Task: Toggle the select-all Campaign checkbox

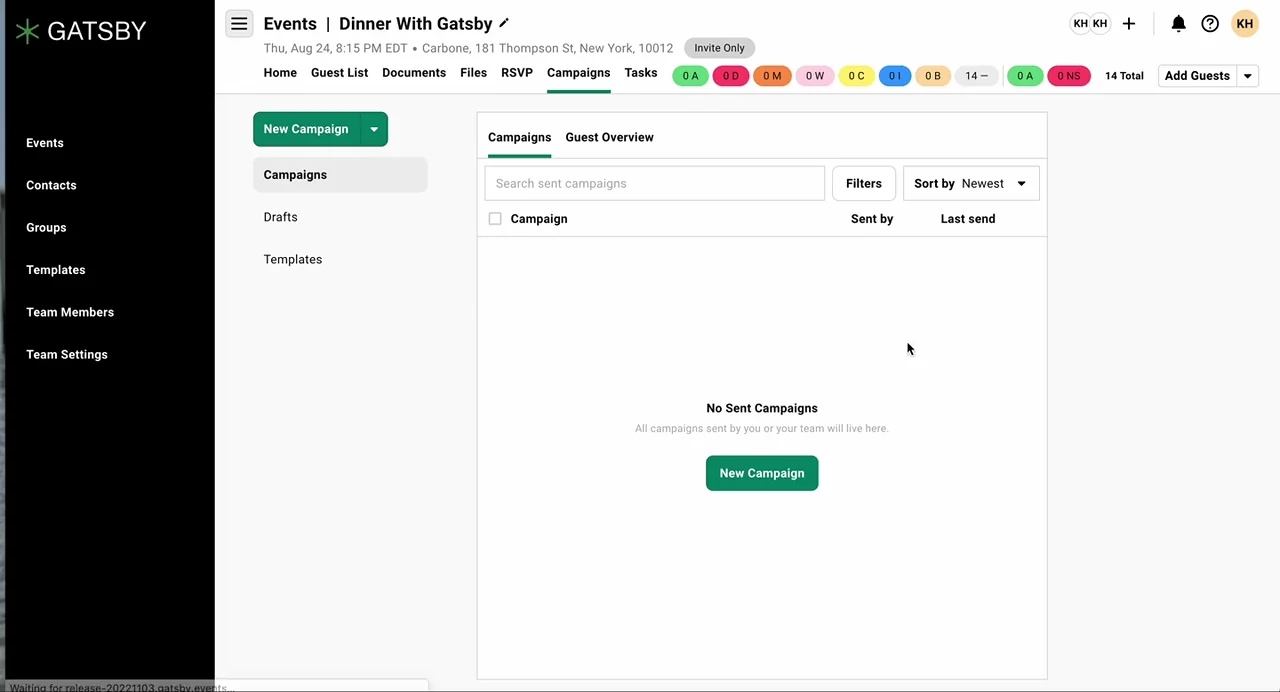Action: (x=495, y=219)
